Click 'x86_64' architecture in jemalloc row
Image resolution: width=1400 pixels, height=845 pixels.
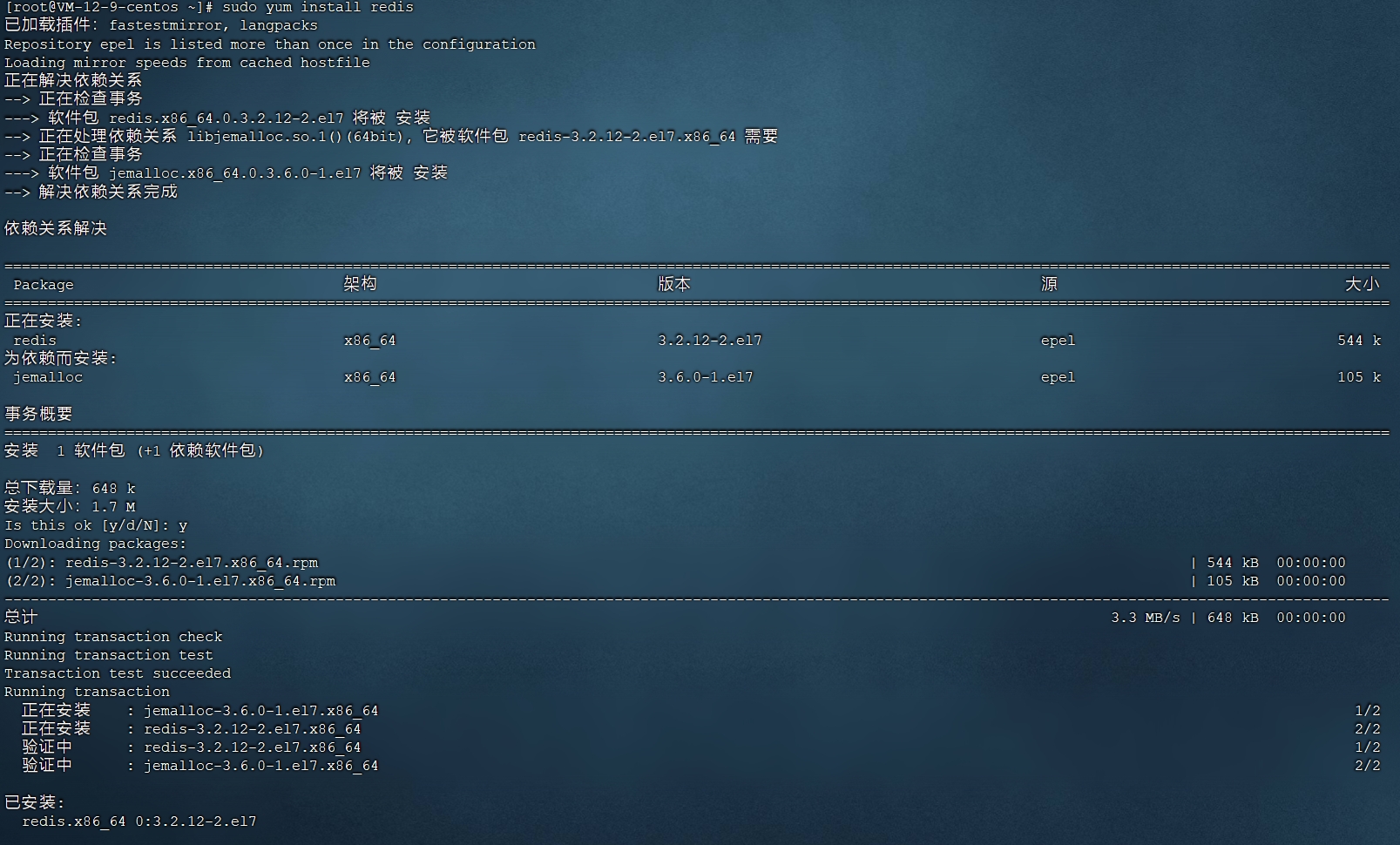click(370, 377)
